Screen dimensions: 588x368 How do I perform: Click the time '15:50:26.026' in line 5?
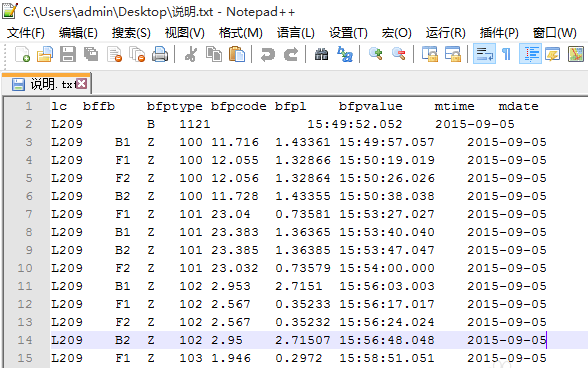tap(387, 178)
